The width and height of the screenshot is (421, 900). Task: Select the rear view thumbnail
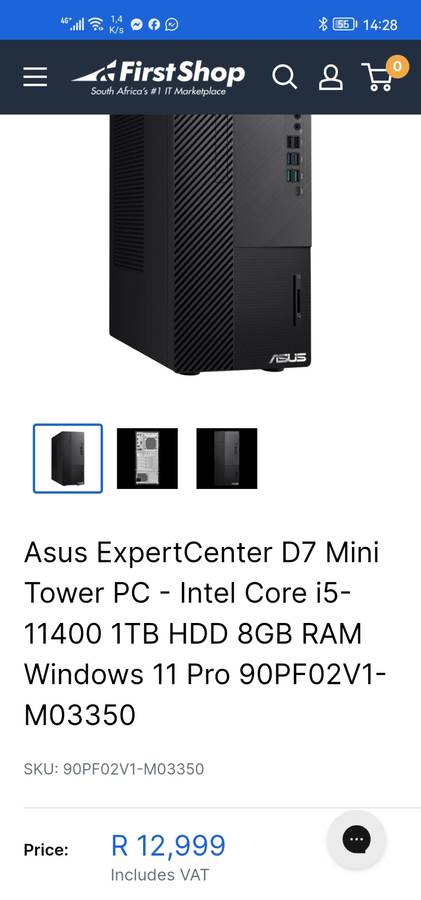(x=147, y=459)
